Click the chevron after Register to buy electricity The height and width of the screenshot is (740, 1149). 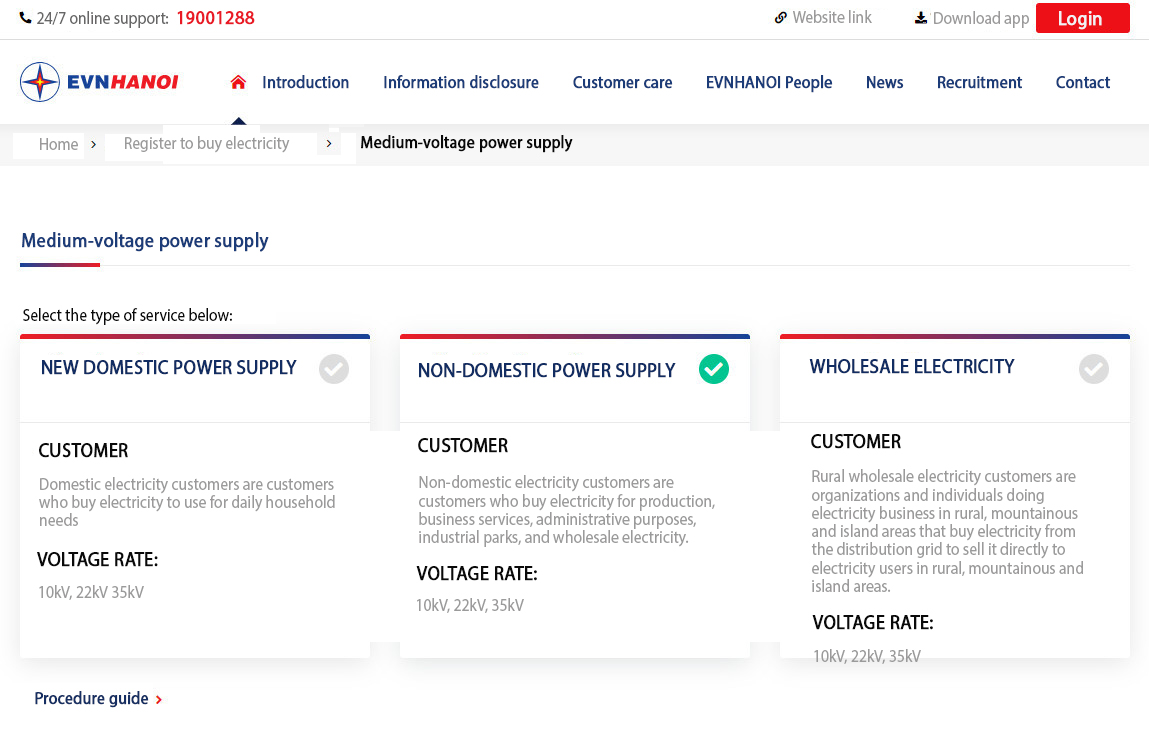click(329, 143)
